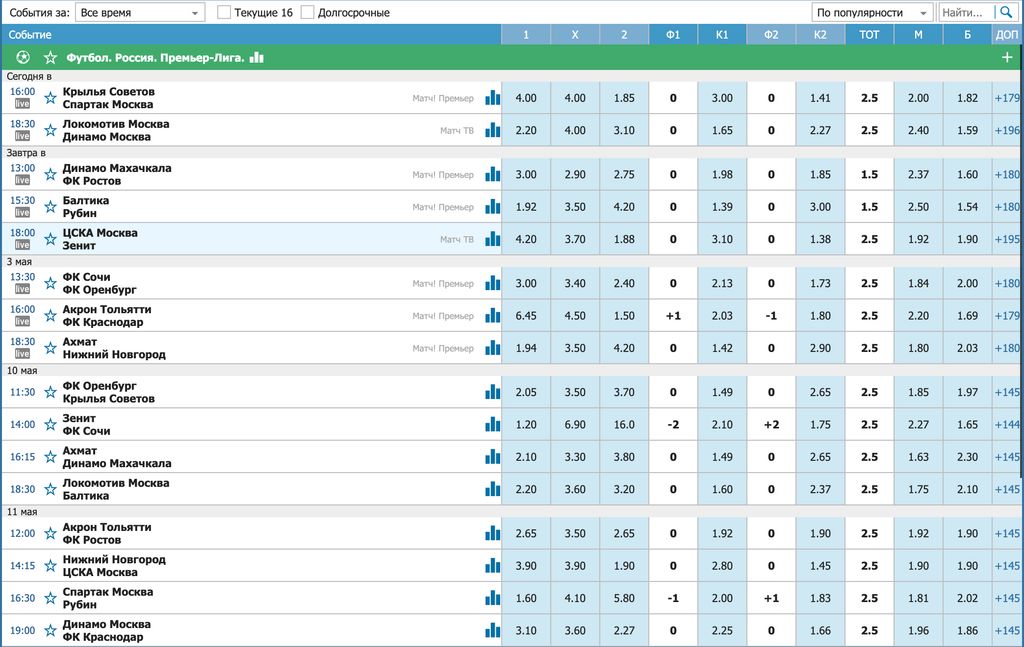The width and height of the screenshot is (1024, 647).
Task: Open the Футбол. Россия. Премьер-Лига. league link
Action: click(155, 57)
